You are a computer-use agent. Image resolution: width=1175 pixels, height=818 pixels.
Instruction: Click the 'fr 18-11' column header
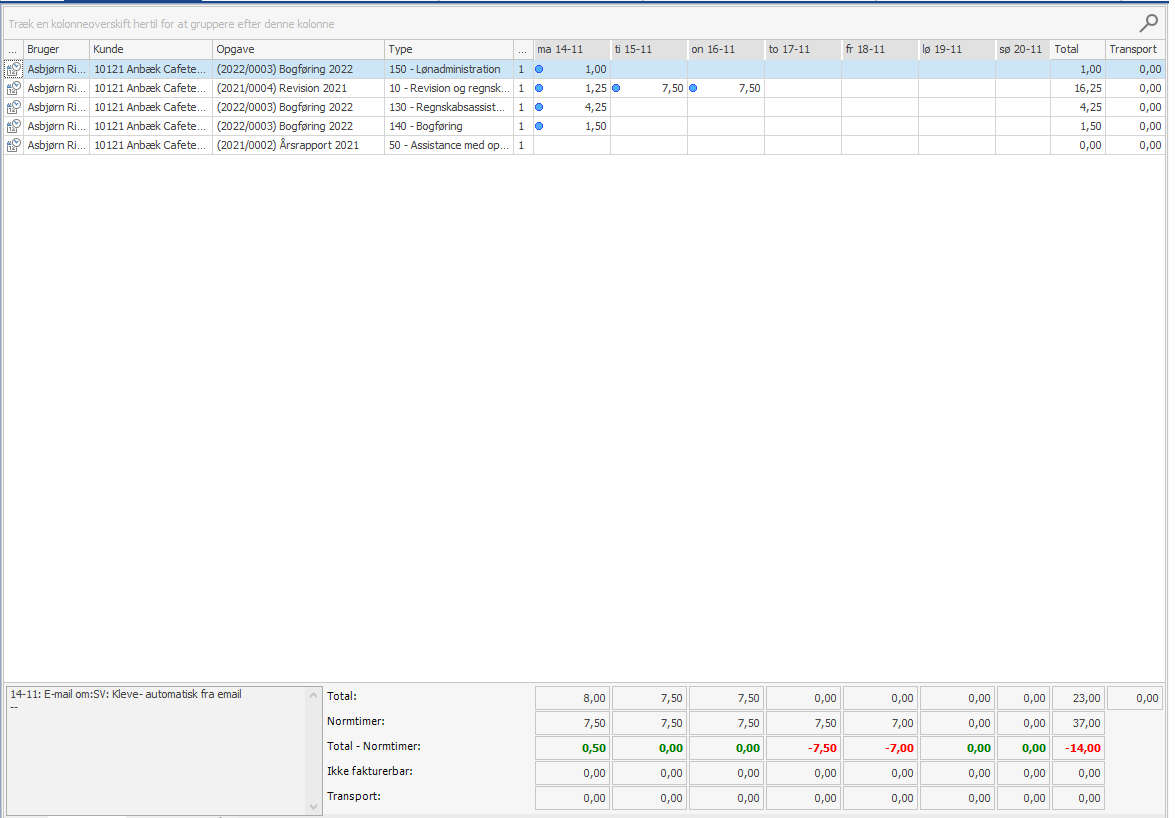[x=879, y=49]
